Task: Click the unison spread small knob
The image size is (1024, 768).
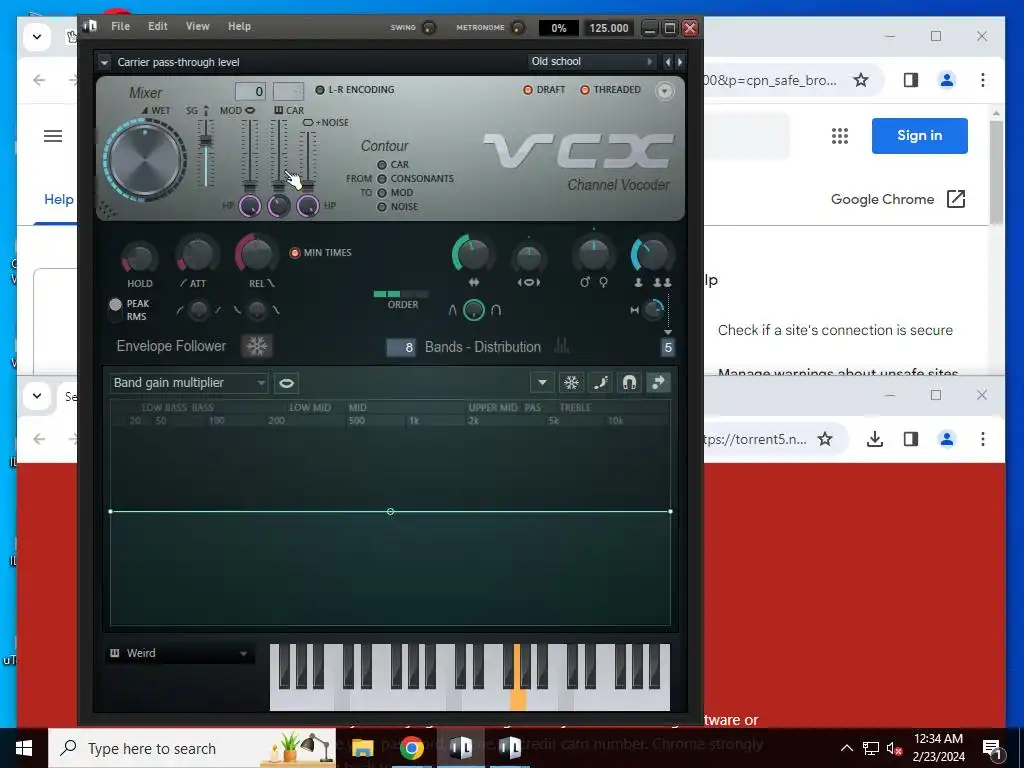Action: click(x=654, y=310)
